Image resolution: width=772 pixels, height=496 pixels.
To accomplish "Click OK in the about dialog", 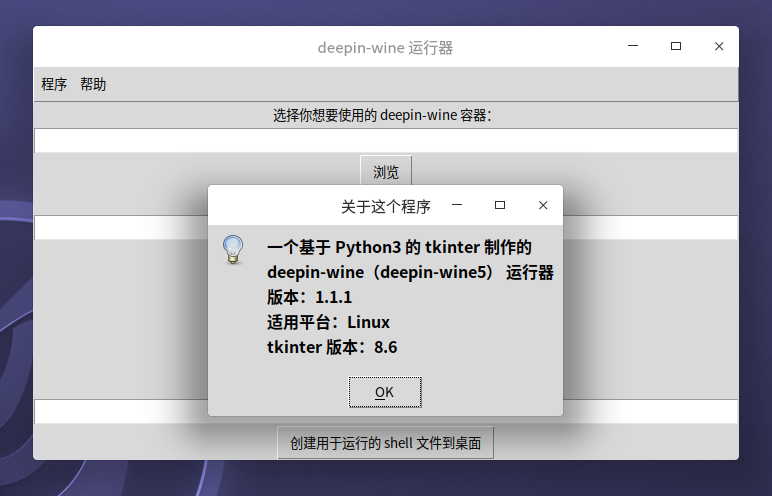I will (385, 392).
